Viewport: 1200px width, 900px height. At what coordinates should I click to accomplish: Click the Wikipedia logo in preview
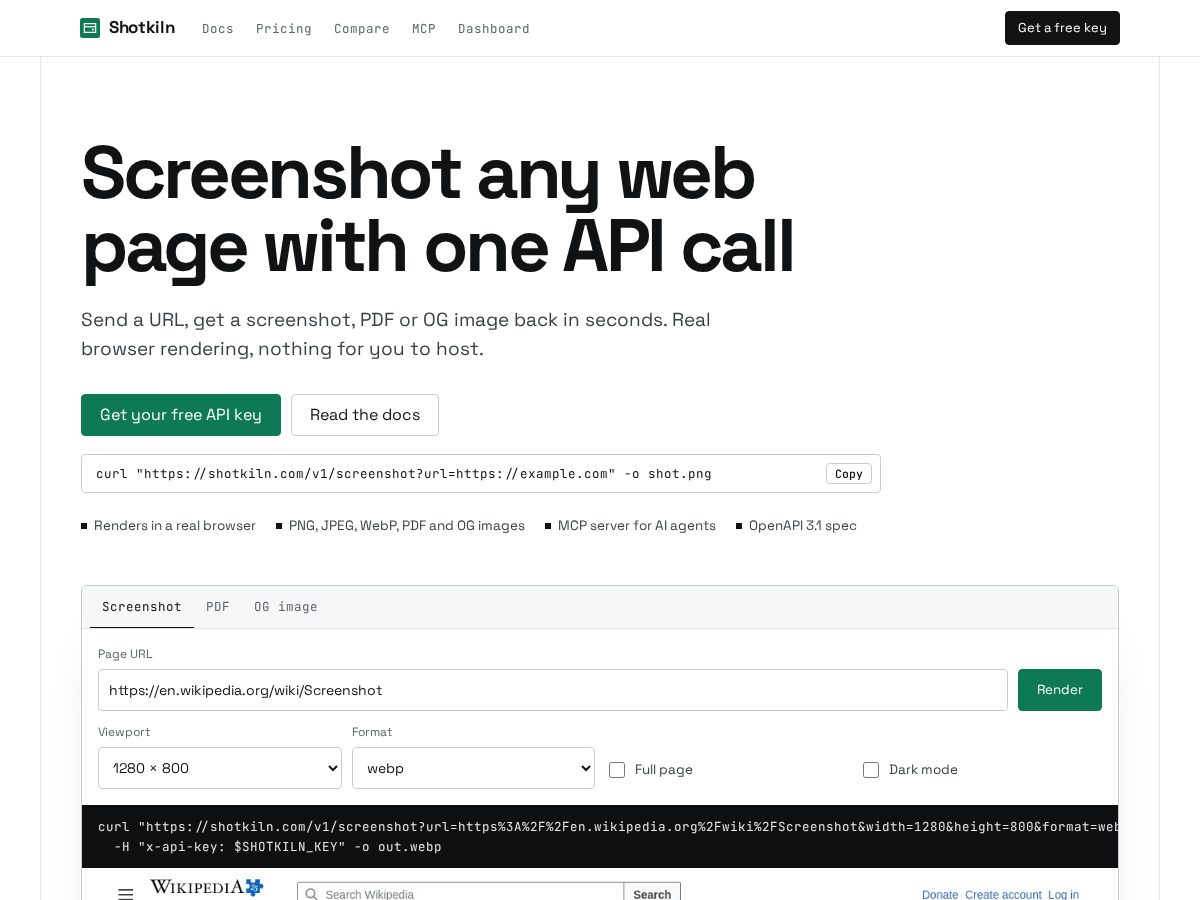coord(206,887)
